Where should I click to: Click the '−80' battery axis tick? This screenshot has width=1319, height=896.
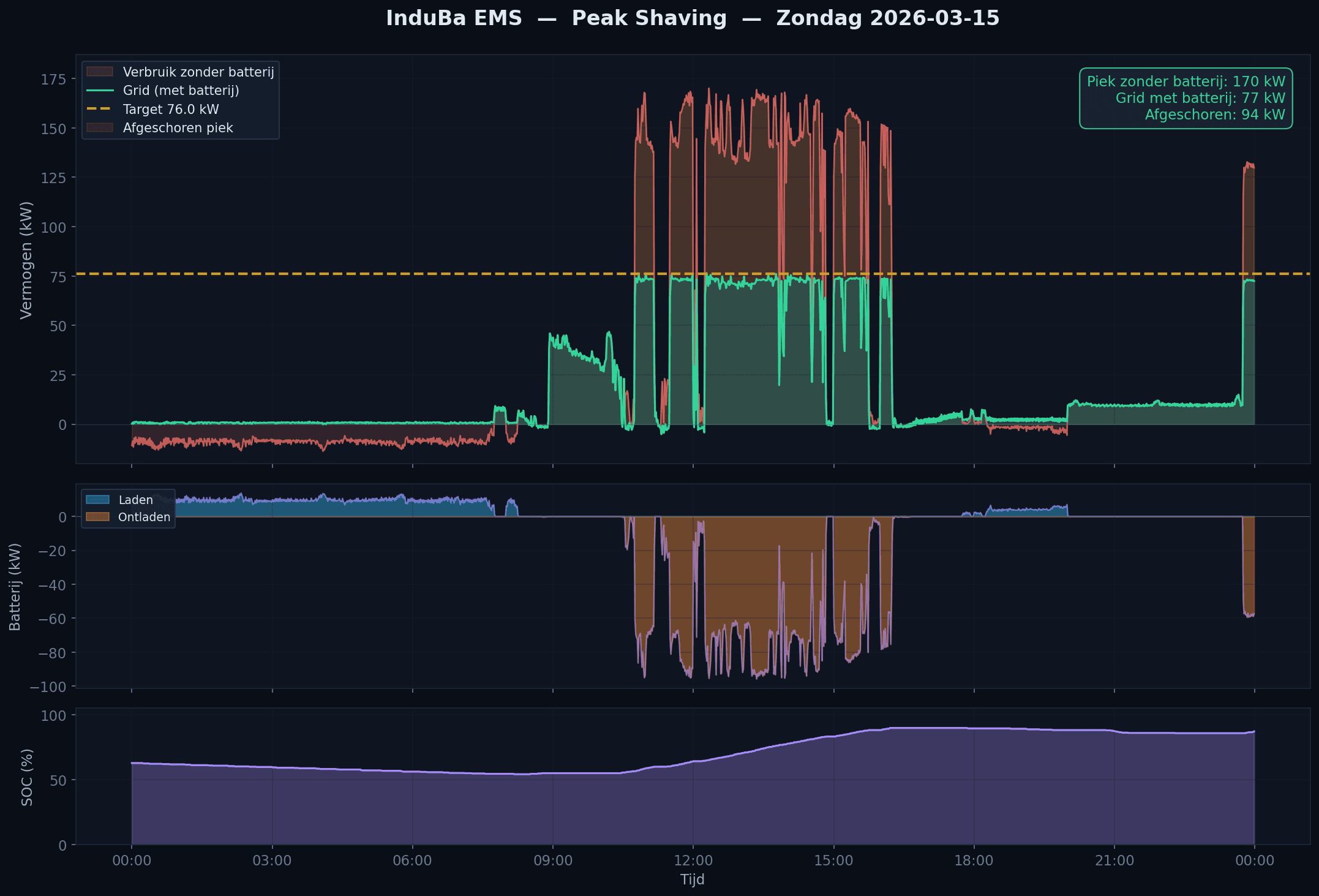coord(52,653)
